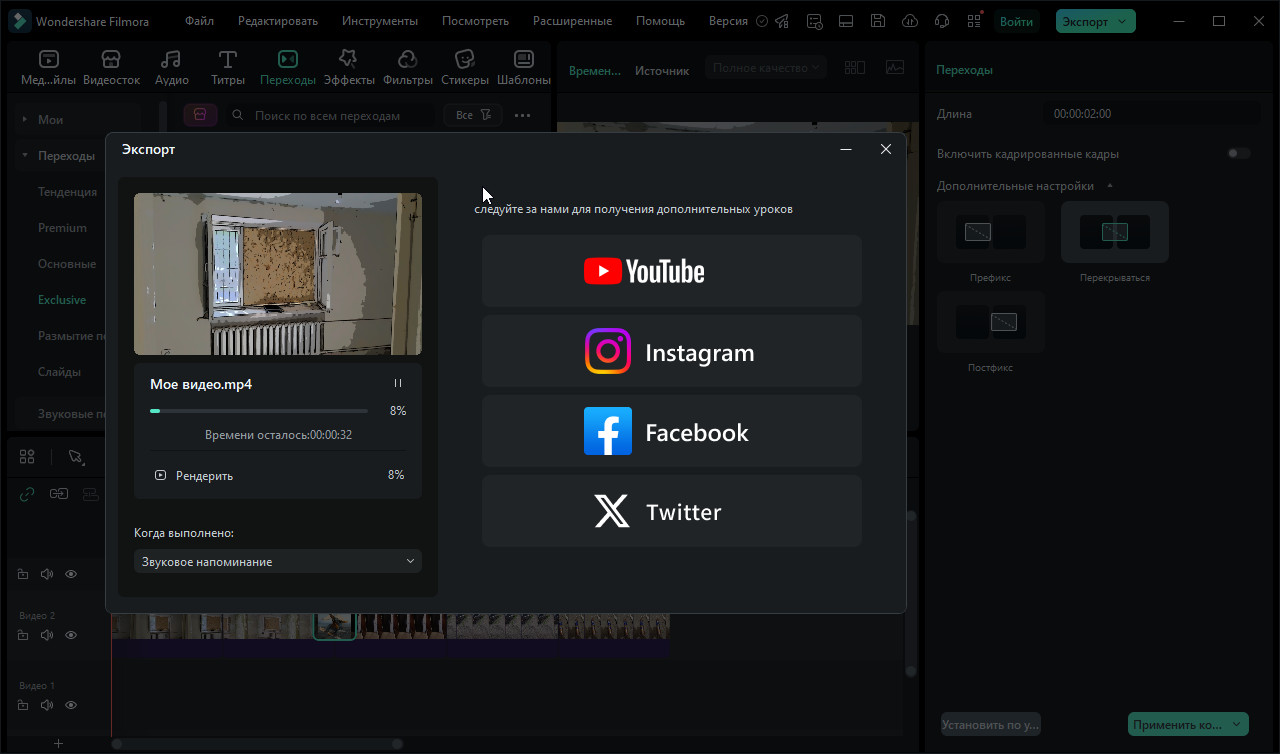
Task: Close the Экспорт dialog
Action: pyautogui.click(x=885, y=149)
